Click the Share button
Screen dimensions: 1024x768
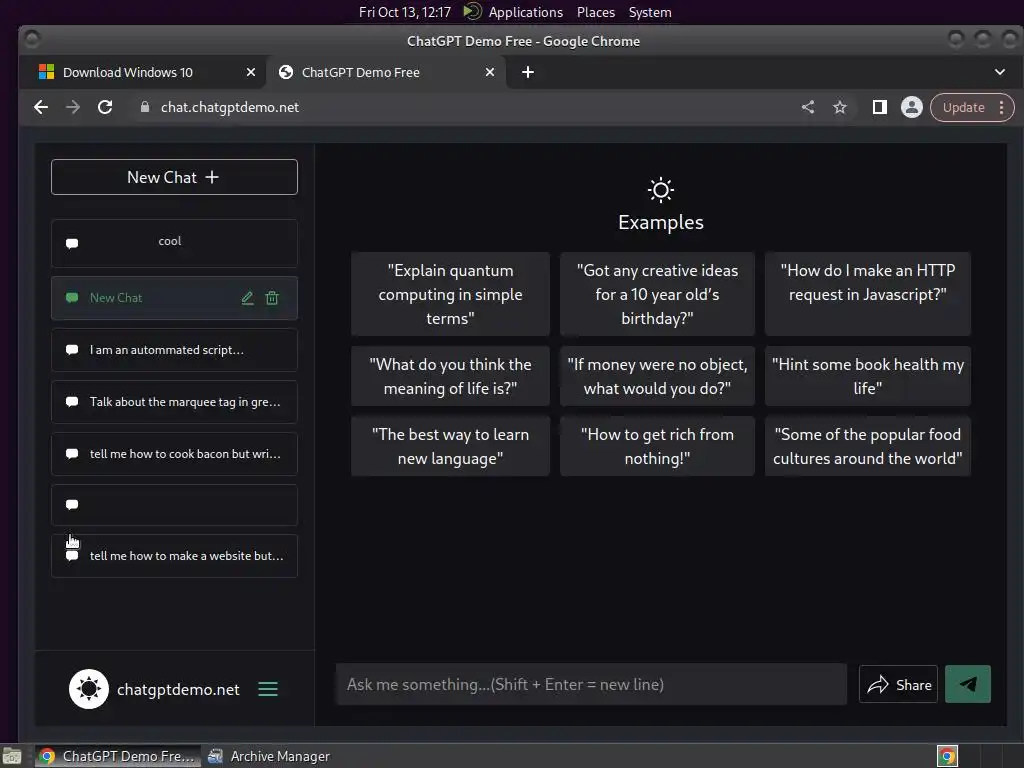coord(899,684)
